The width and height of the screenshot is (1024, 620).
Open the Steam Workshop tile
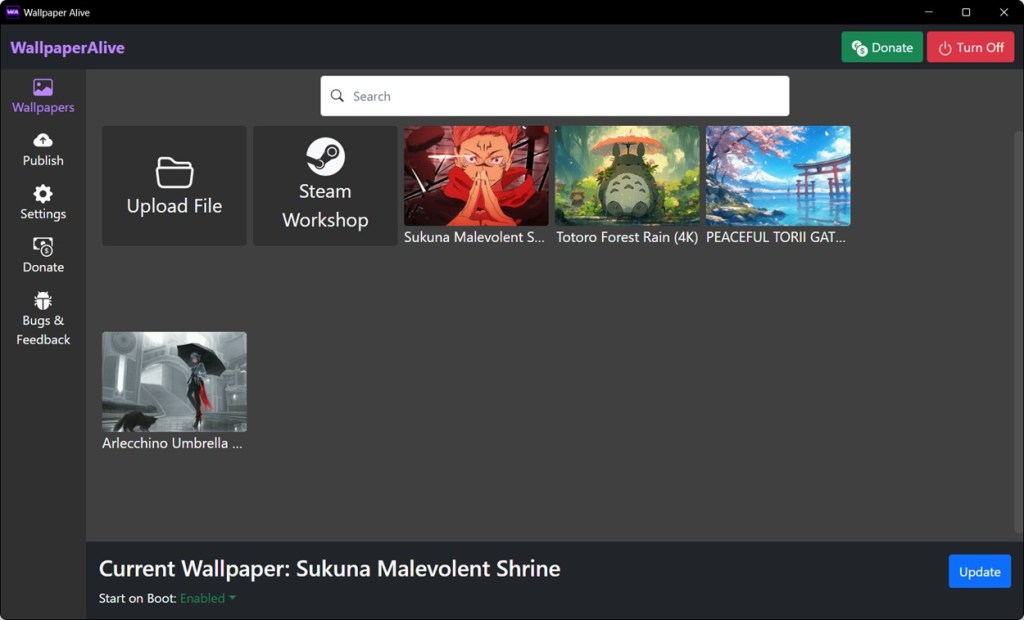coord(325,186)
